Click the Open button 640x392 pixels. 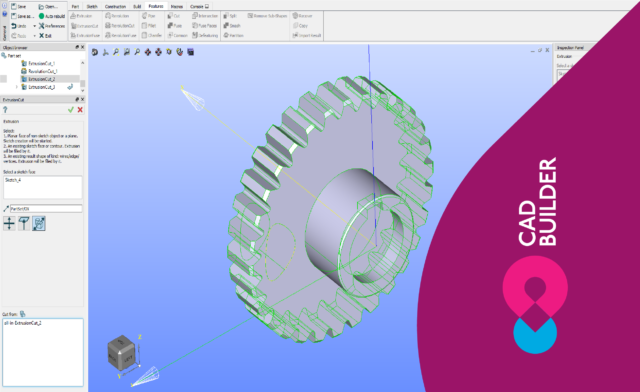(x=48, y=7)
